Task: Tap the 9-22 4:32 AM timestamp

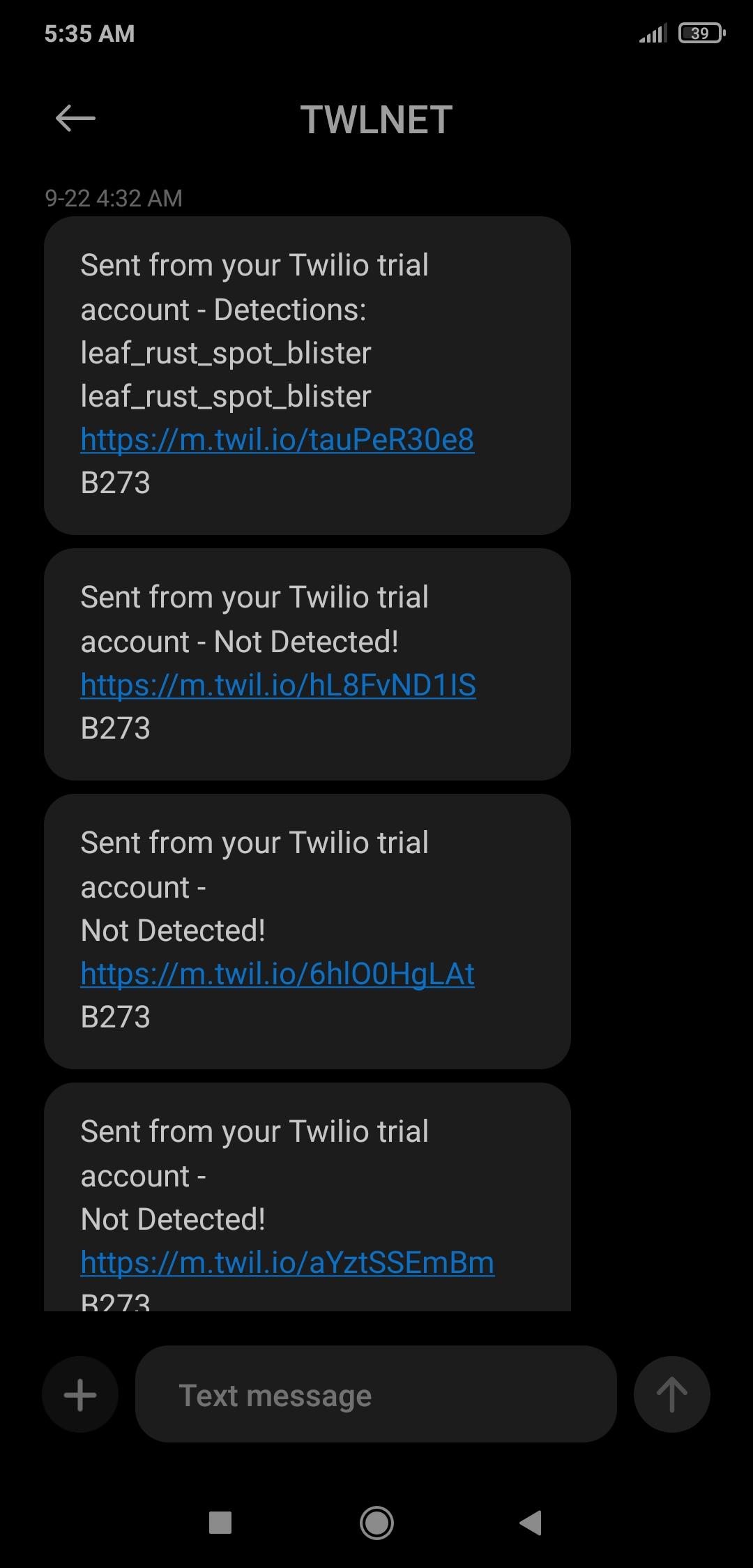Action: click(114, 199)
